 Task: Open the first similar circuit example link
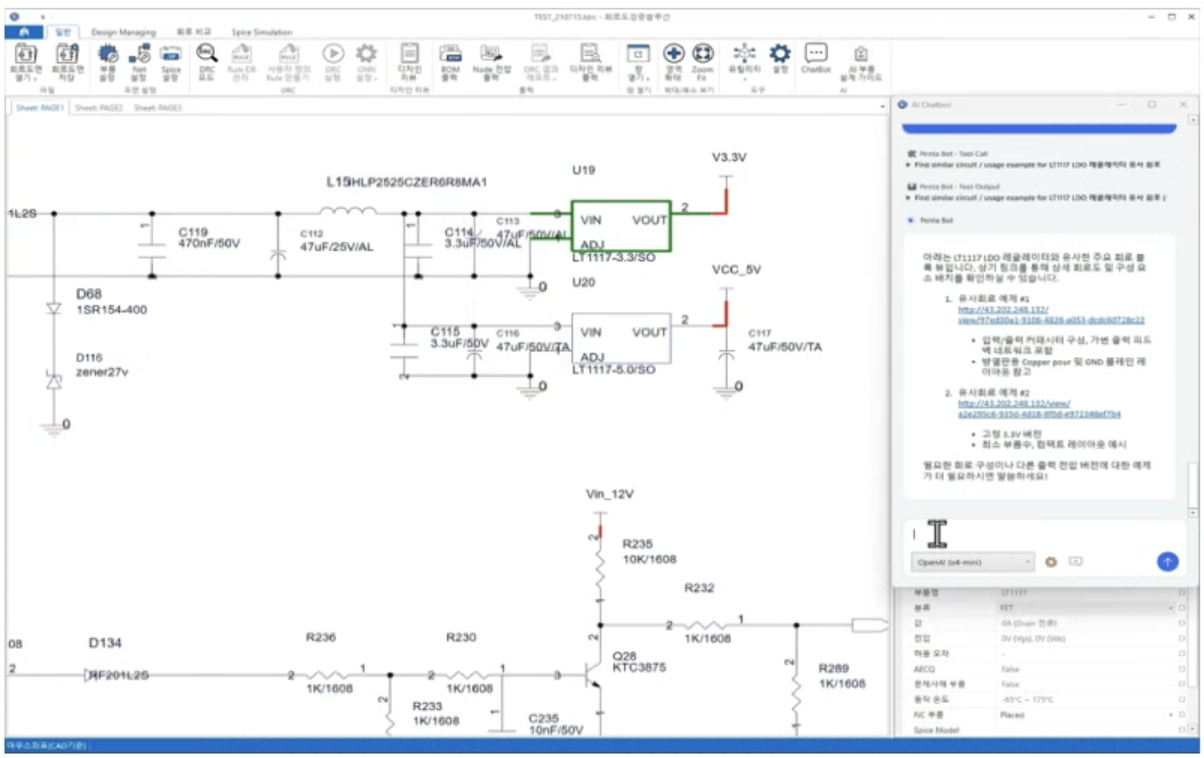pyautogui.click(x=1050, y=315)
